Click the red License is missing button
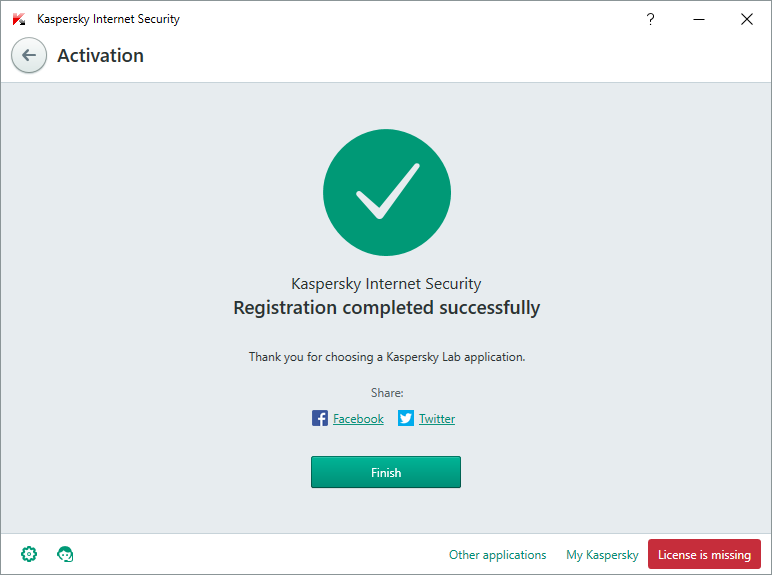The width and height of the screenshot is (772, 575). click(x=704, y=554)
